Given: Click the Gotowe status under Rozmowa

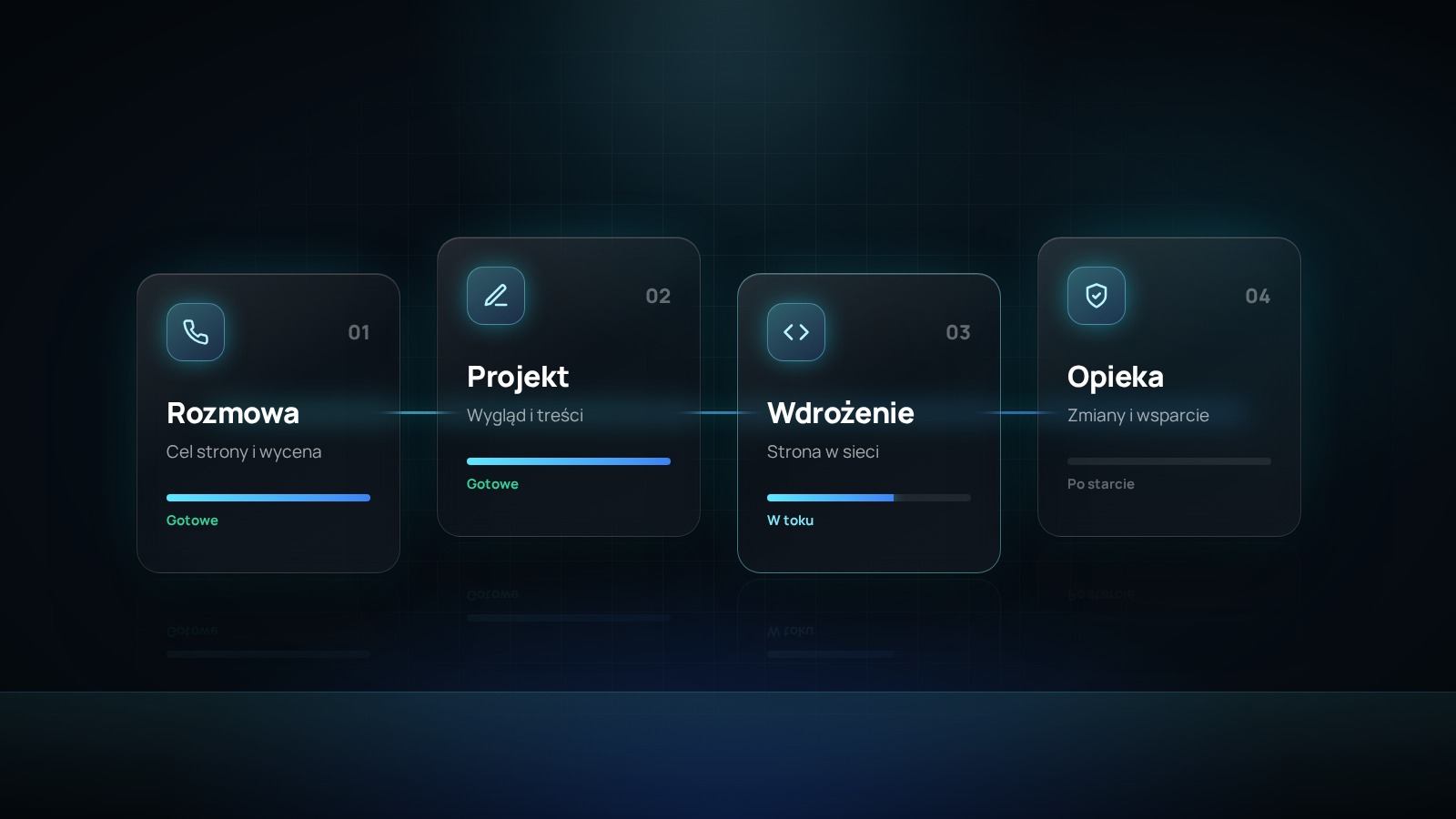Looking at the screenshot, I should pos(192,521).
